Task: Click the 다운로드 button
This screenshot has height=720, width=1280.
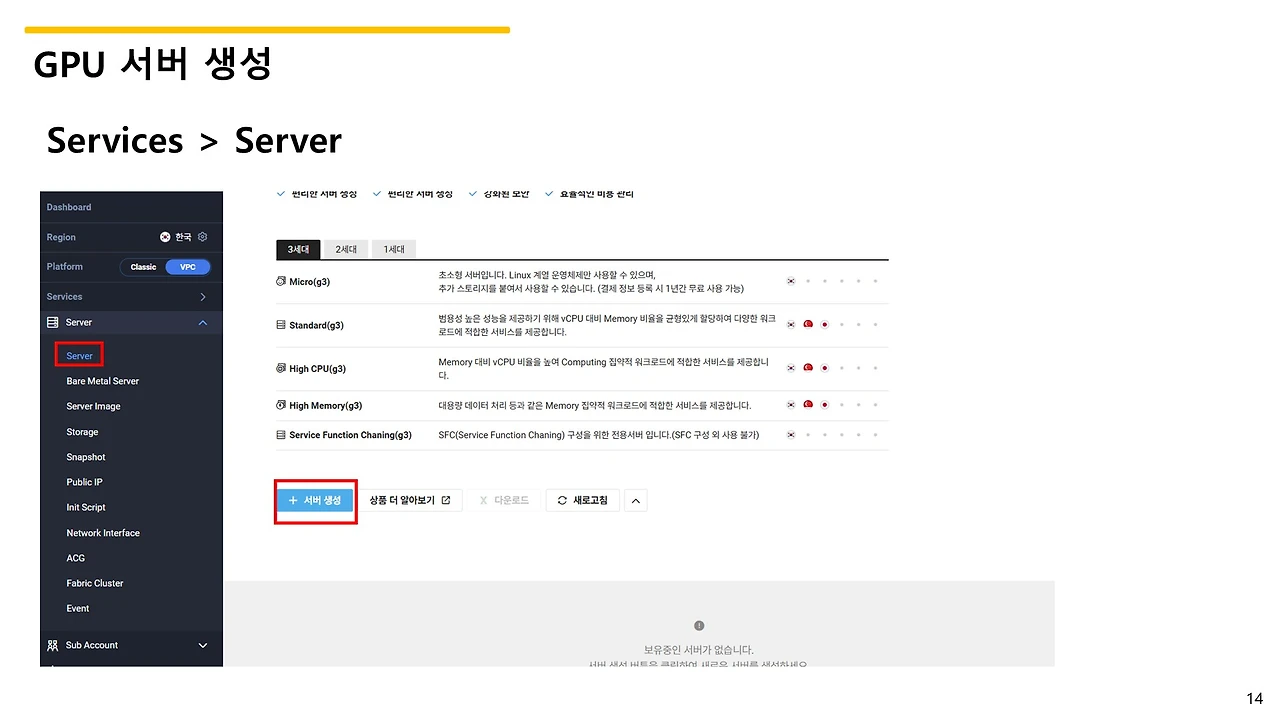Action: pyautogui.click(x=504, y=500)
